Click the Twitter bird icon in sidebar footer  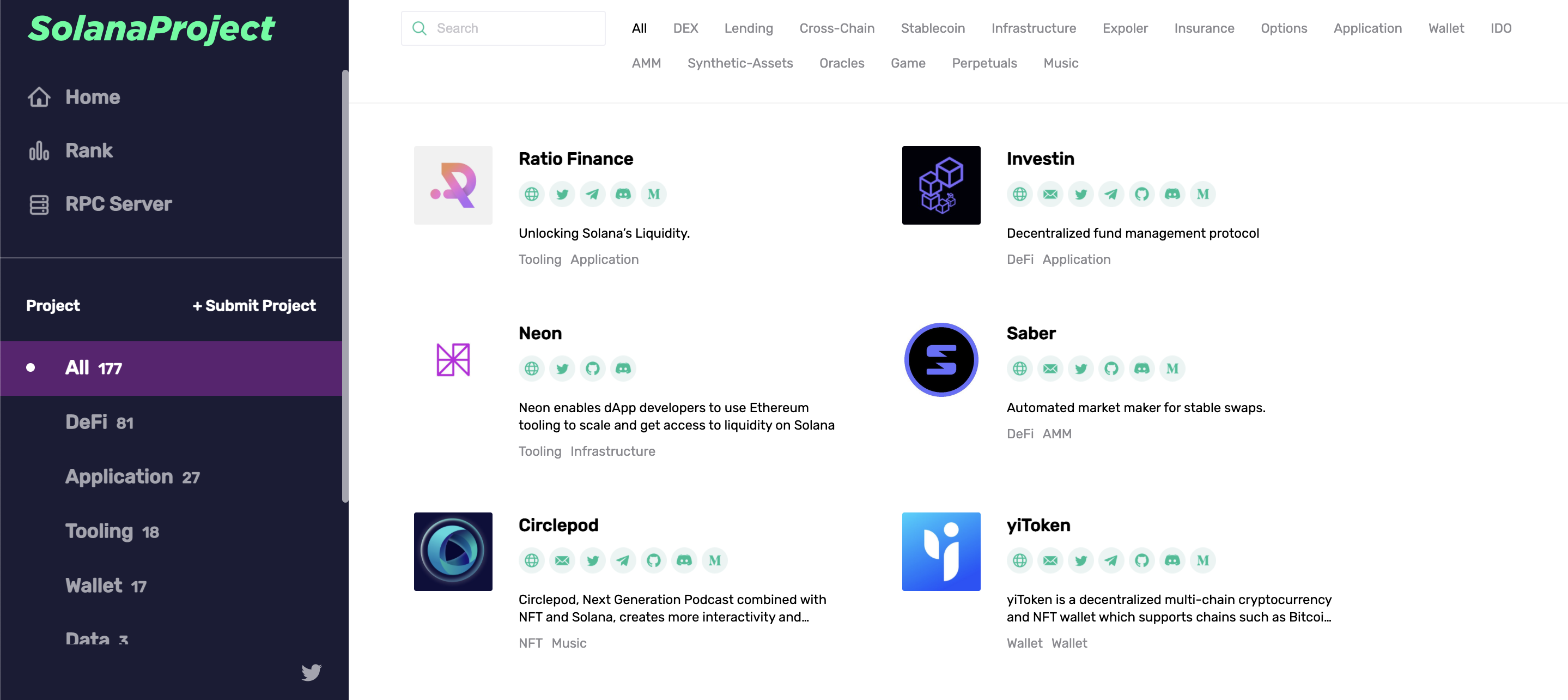click(311, 672)
